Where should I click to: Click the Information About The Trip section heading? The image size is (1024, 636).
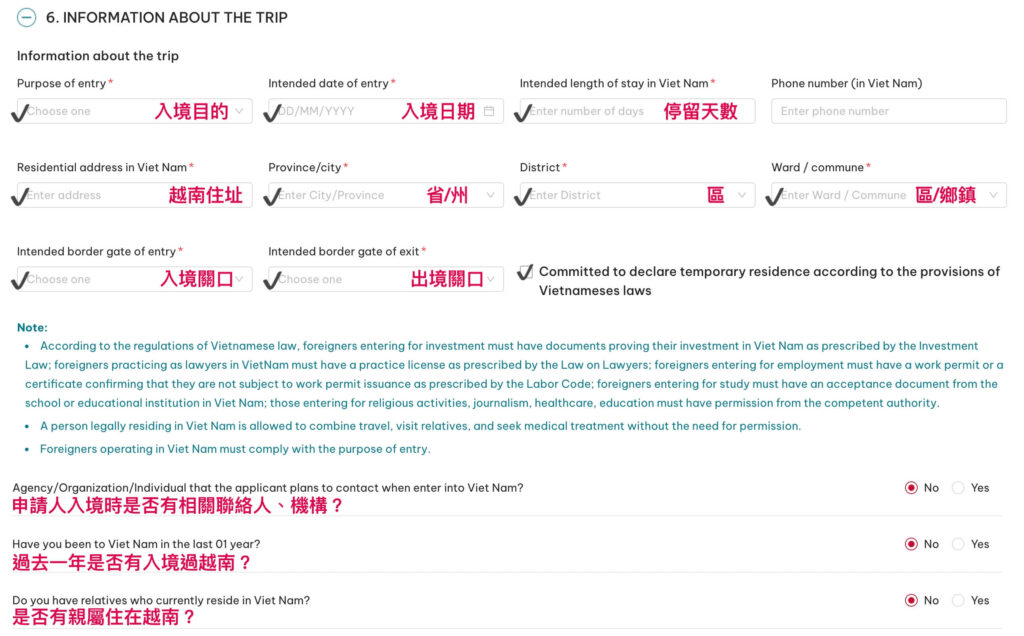tap(167, 17)
